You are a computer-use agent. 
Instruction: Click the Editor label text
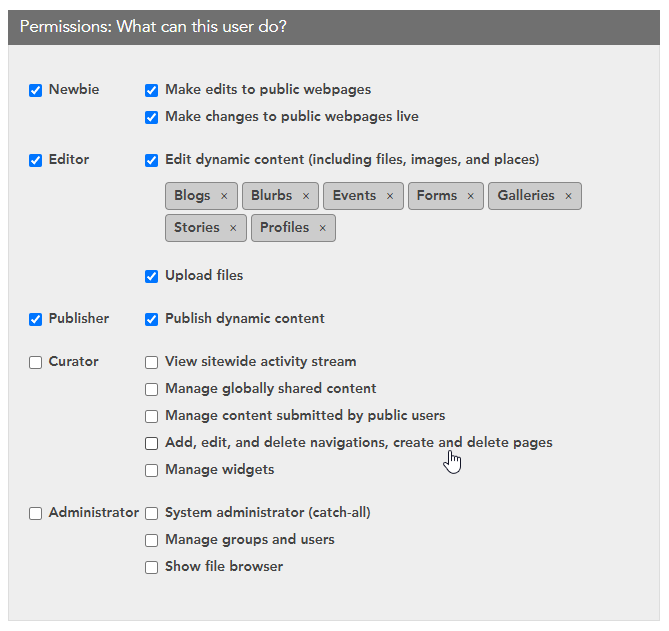(x=69, y=160)
